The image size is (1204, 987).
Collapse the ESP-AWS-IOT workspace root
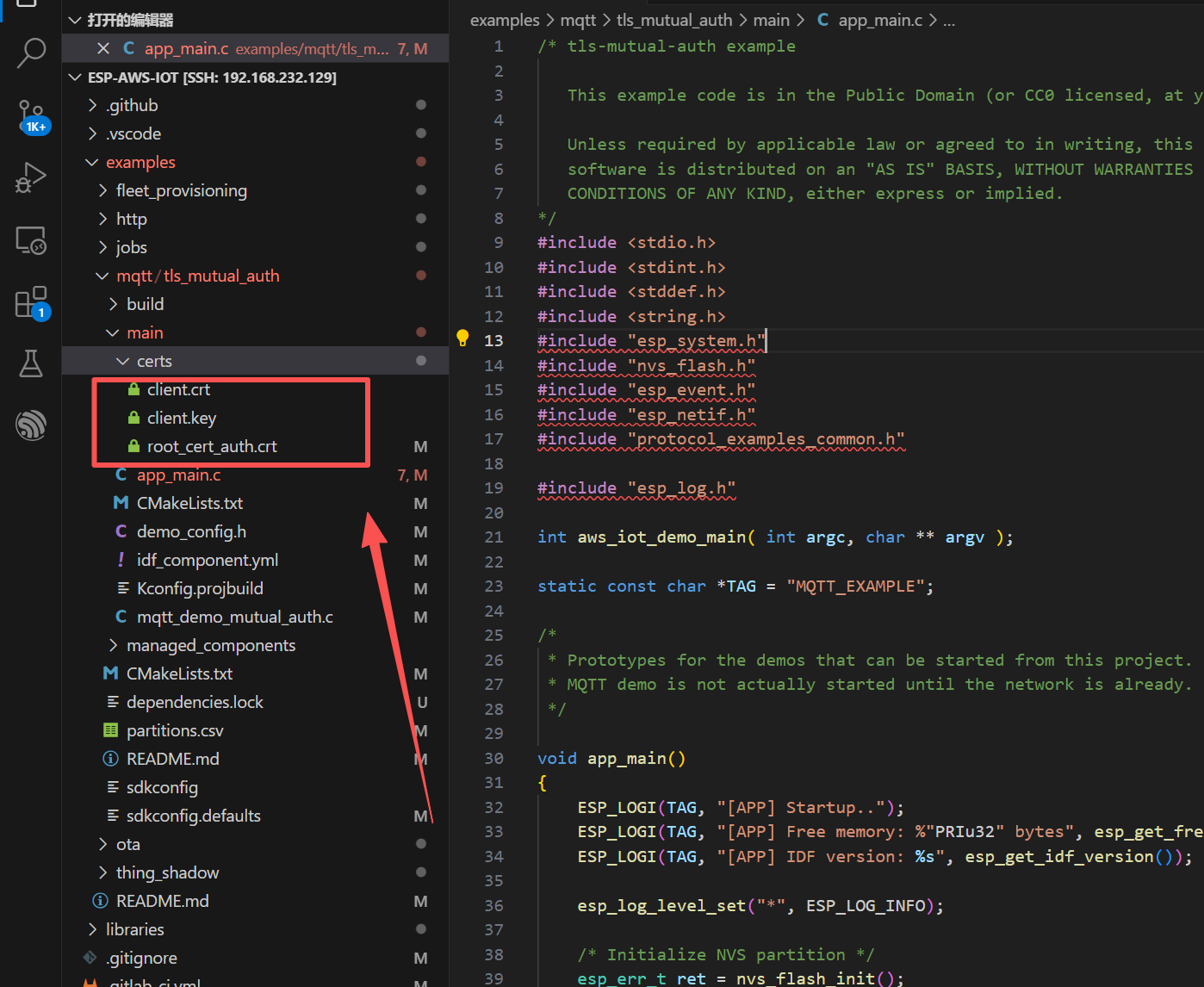click(x=74, y=78)
